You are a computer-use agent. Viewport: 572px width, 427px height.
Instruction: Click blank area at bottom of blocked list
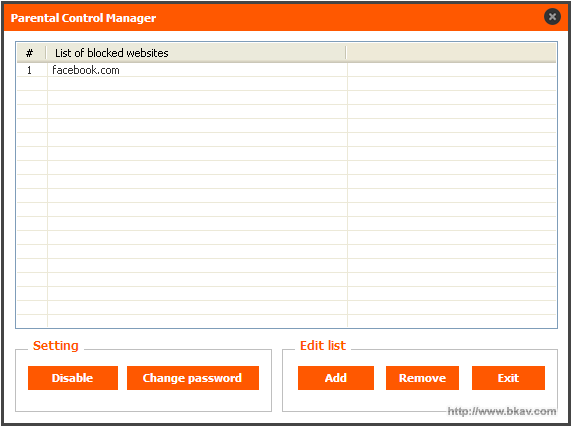[286, 321]
